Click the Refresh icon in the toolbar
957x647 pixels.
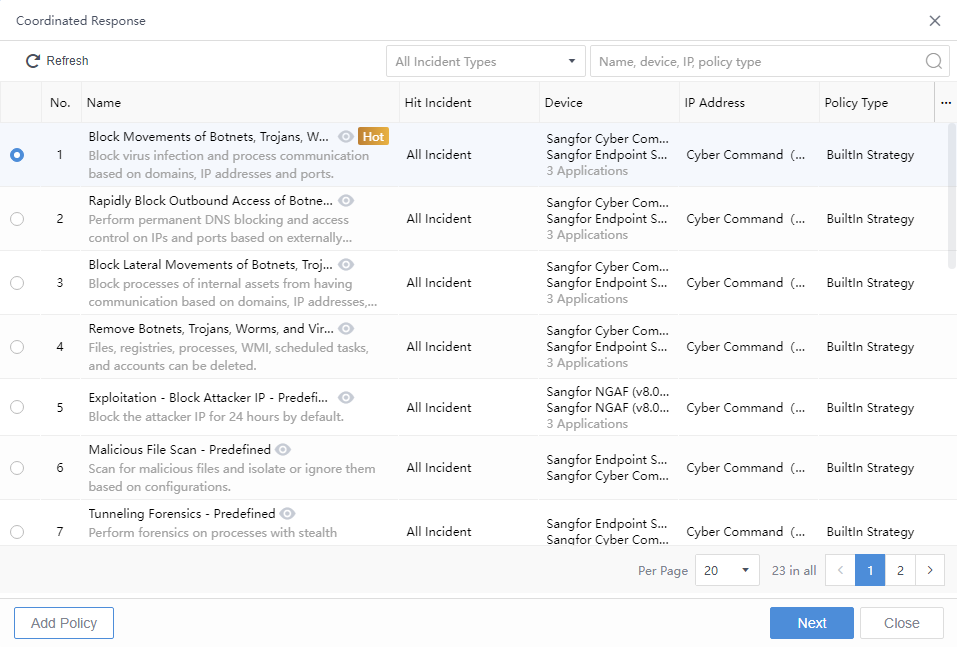[33, 61]
